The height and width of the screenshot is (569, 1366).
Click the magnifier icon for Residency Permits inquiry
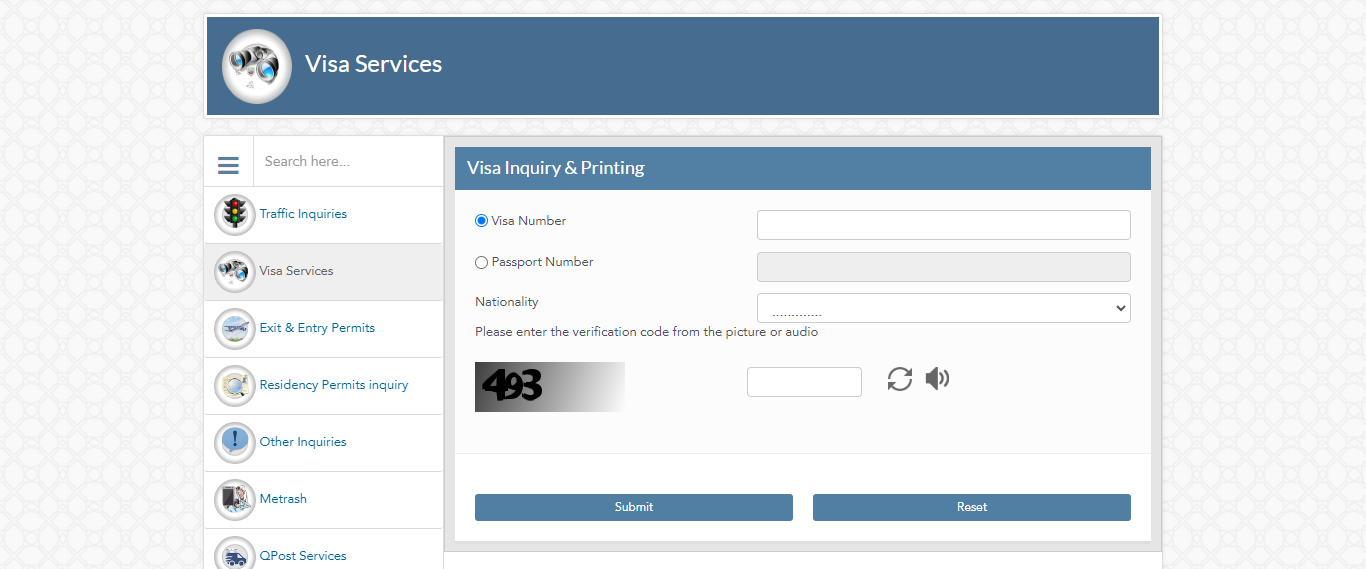pyautogui.click(x=235, y=385)
